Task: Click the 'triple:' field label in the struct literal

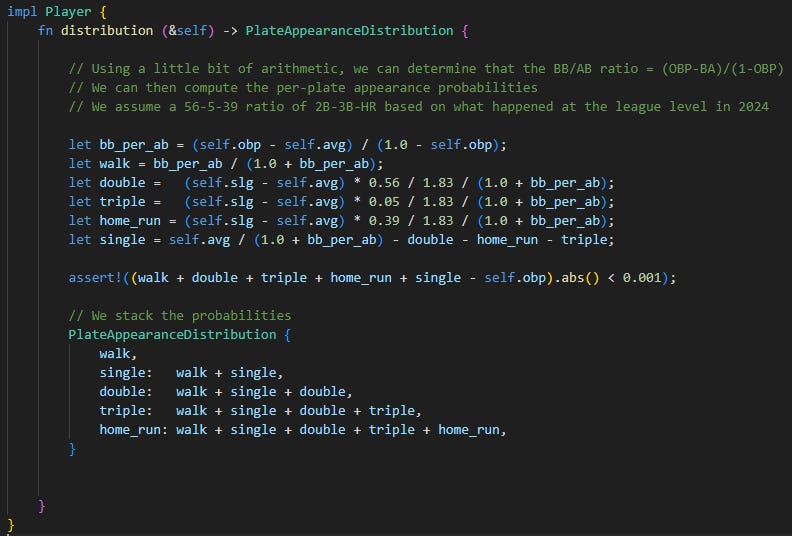Action: point(126,411)
